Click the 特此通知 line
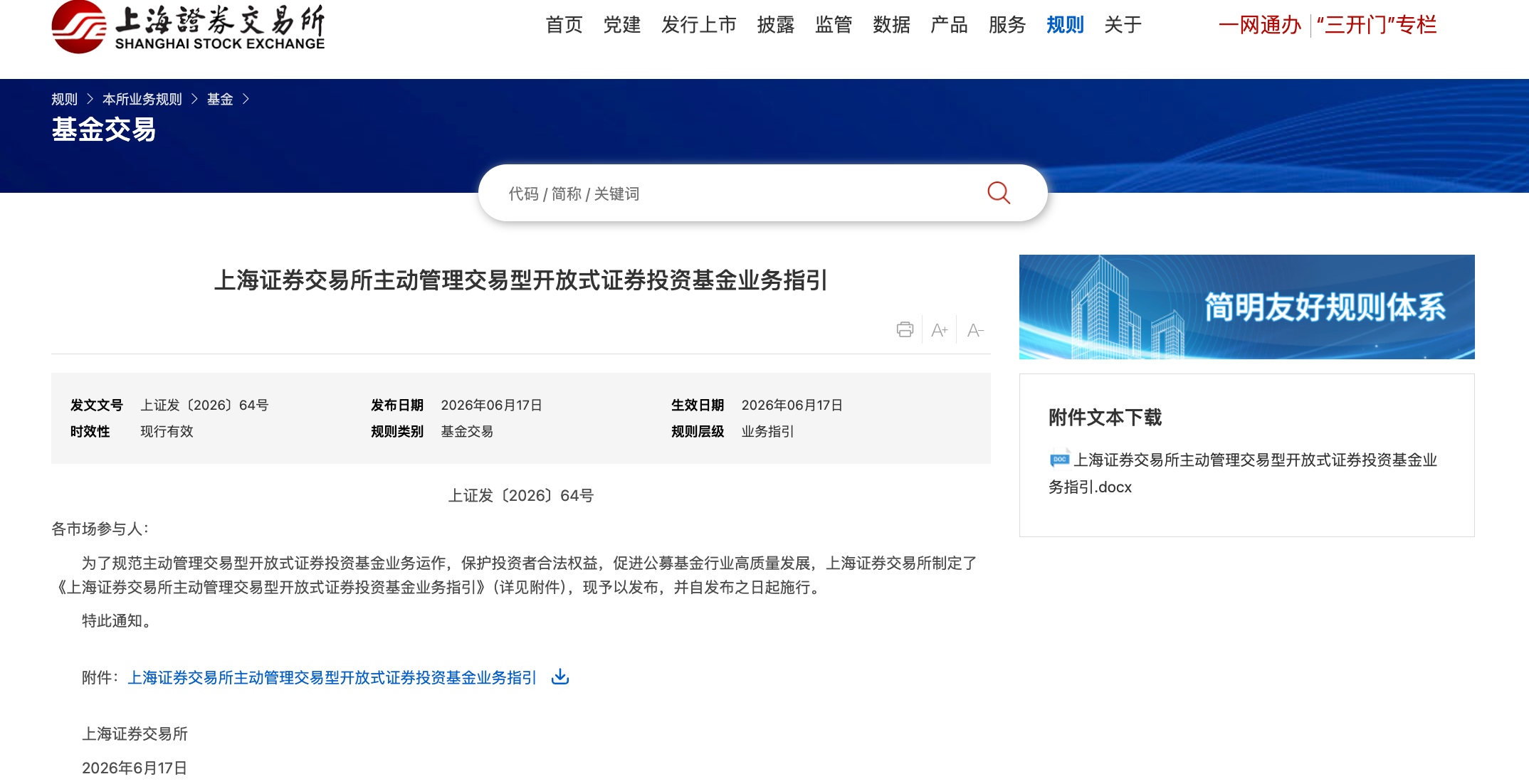This screenshot has width=1529, height=784. click(x=117, y=620)
